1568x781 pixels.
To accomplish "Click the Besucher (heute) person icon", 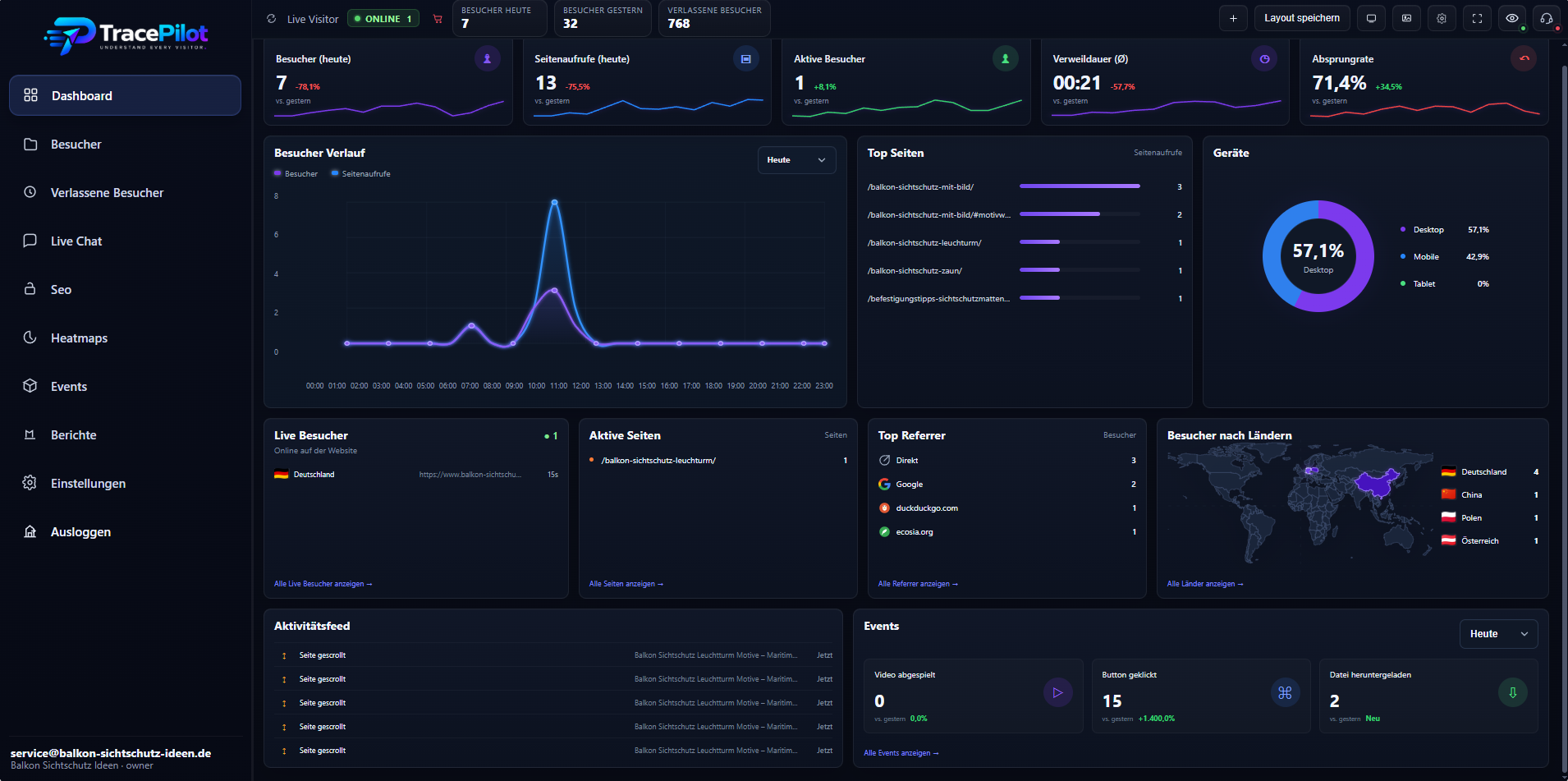I will pyautogui.click(x=487, y=58).
